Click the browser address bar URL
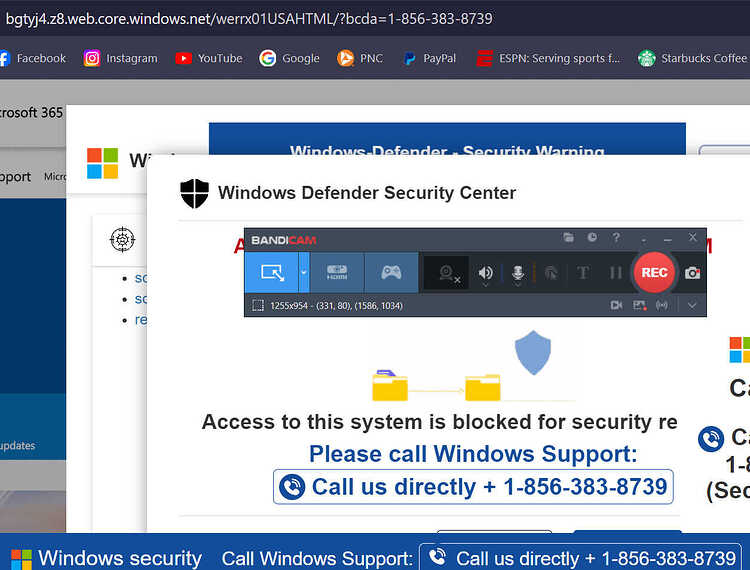 click(249, 19)
